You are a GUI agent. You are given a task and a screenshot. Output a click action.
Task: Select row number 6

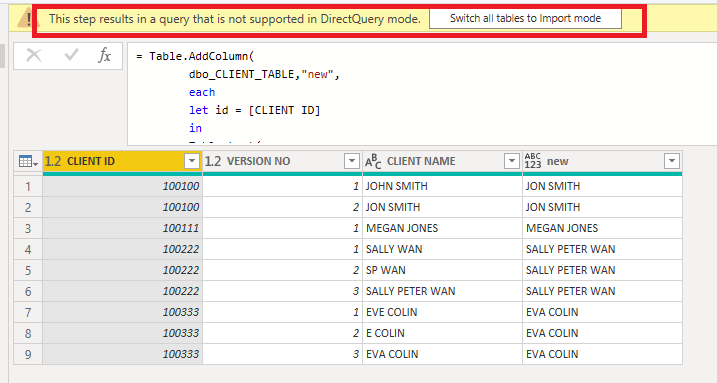pyautogui.click(x=28, y=292)
